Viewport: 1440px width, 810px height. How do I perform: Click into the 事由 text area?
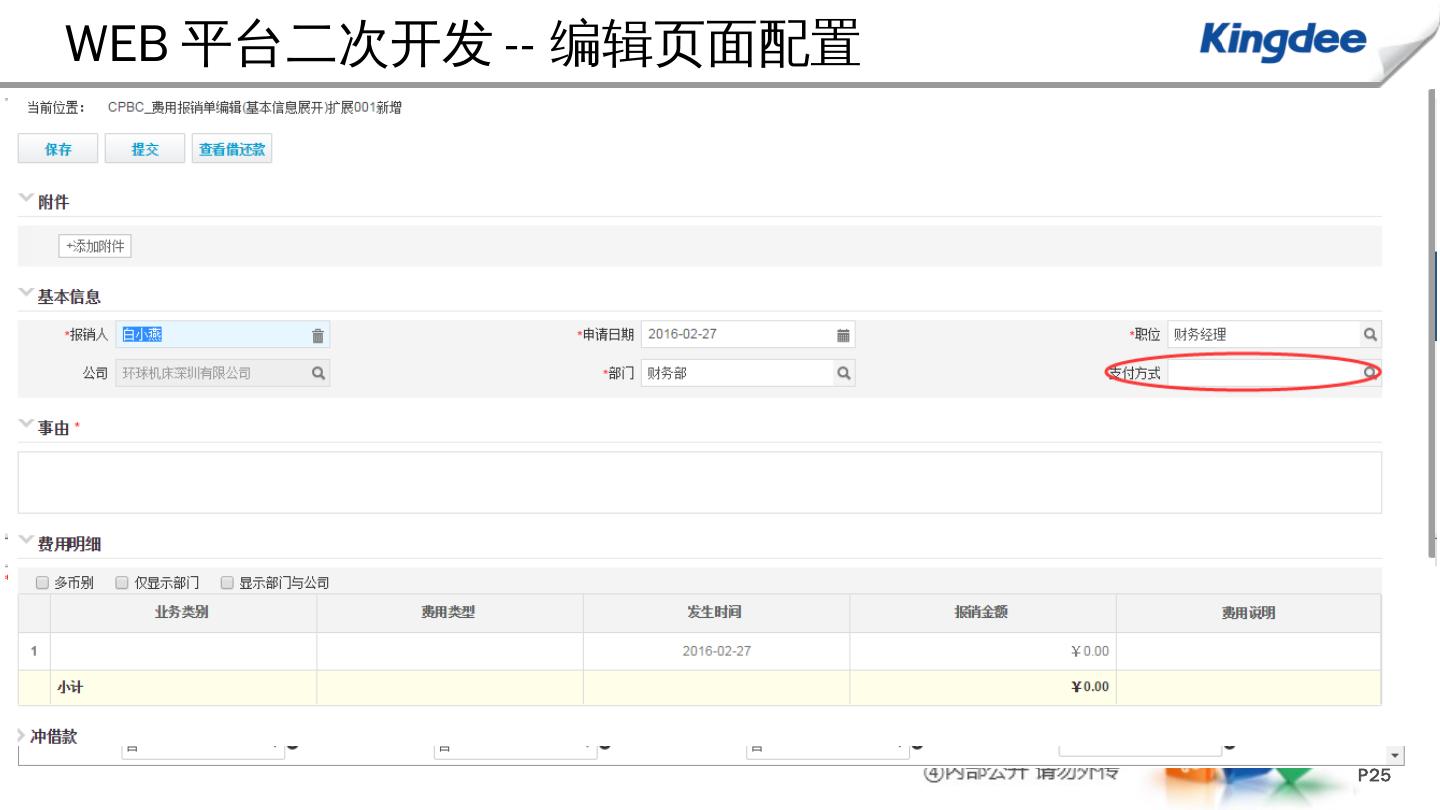pos(699,482)
